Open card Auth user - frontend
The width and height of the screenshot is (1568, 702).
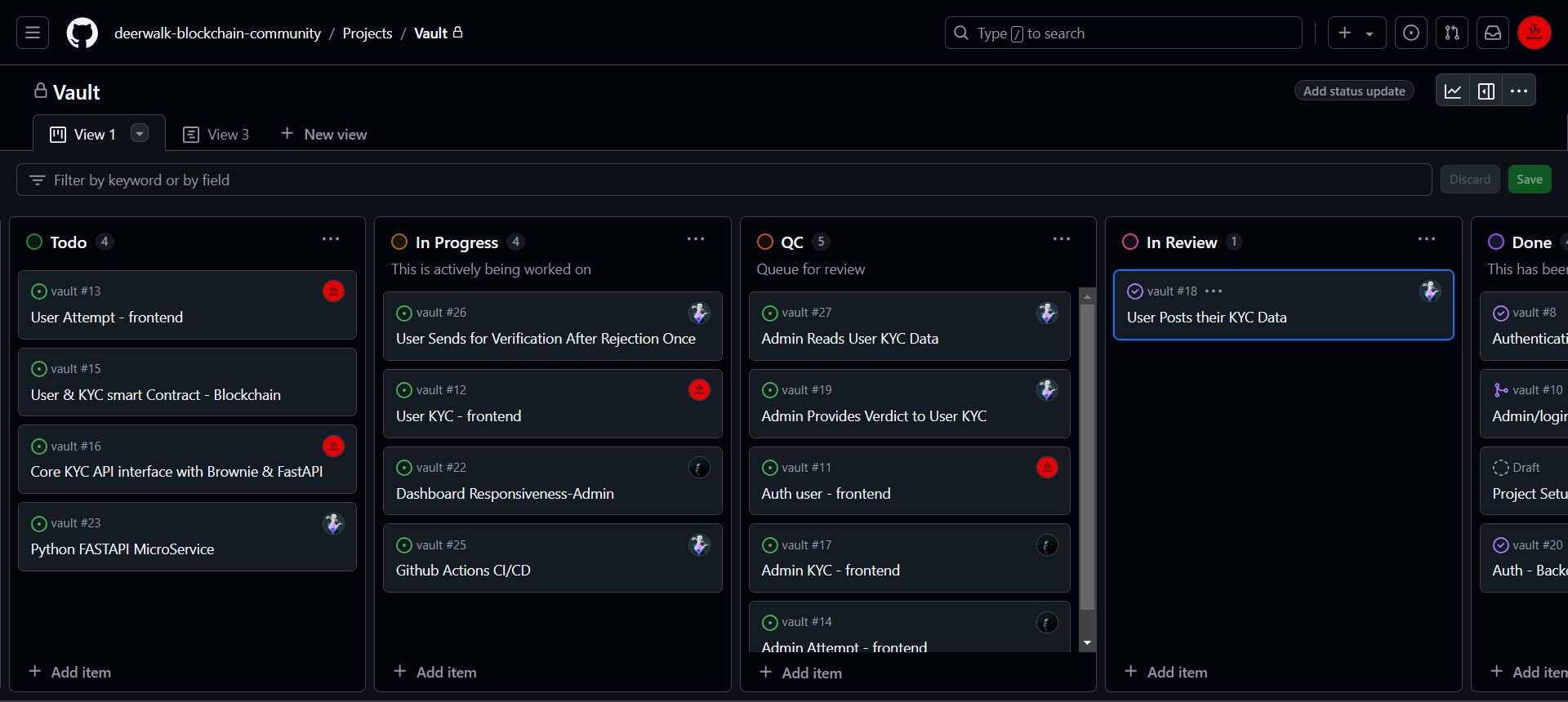pyautogui.click(x=826, y=494)
